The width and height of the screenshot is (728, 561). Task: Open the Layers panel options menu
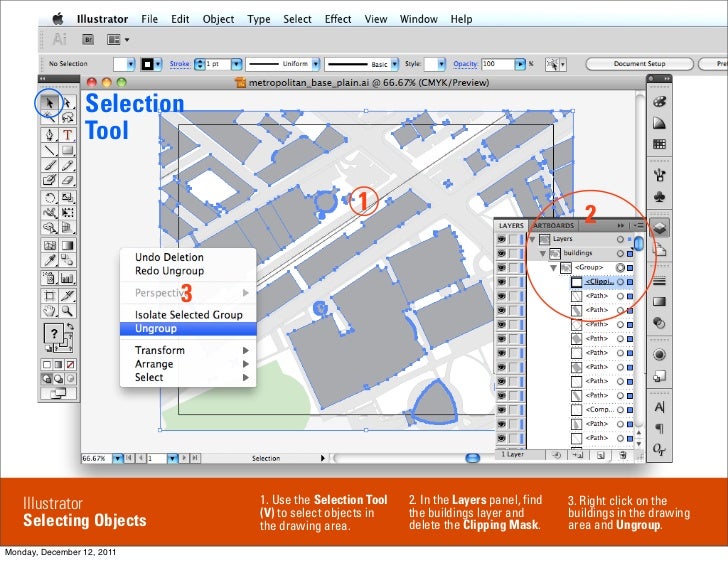pyautogui.click(x=638, y=225)
